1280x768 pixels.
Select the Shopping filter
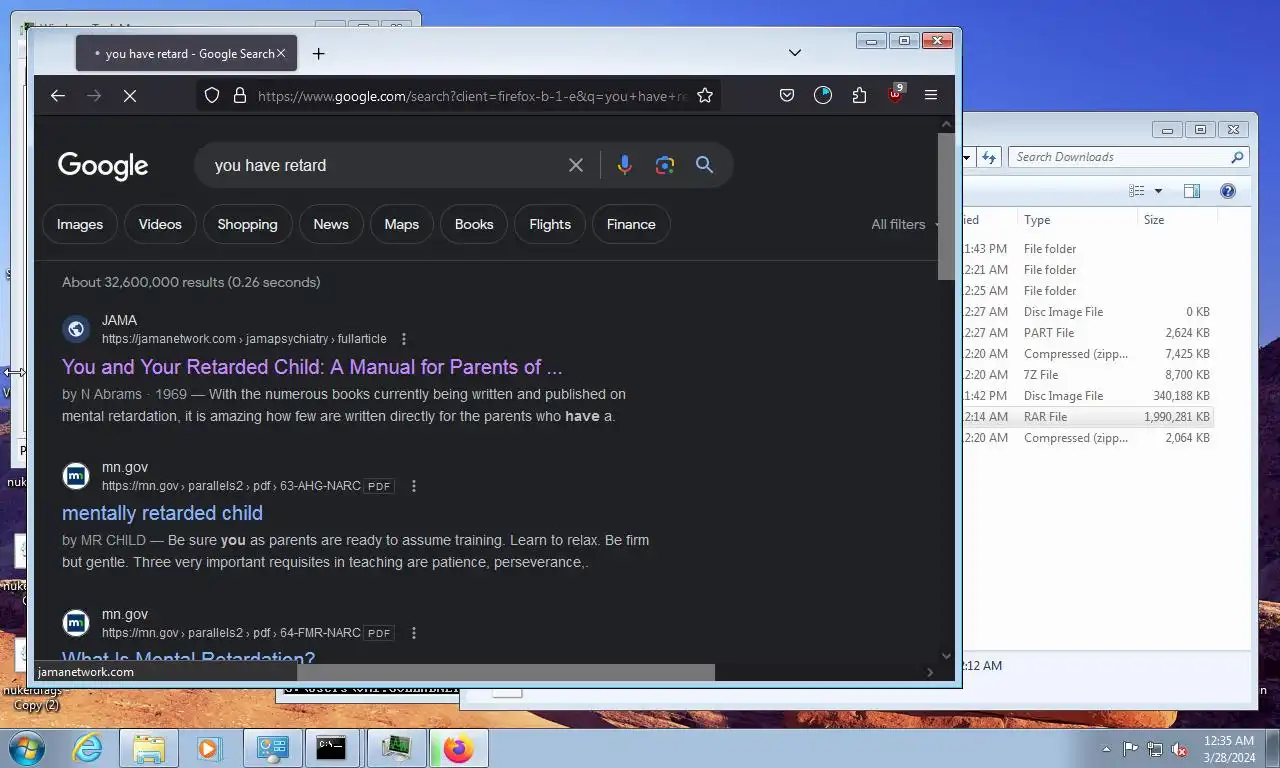point(247,224)
